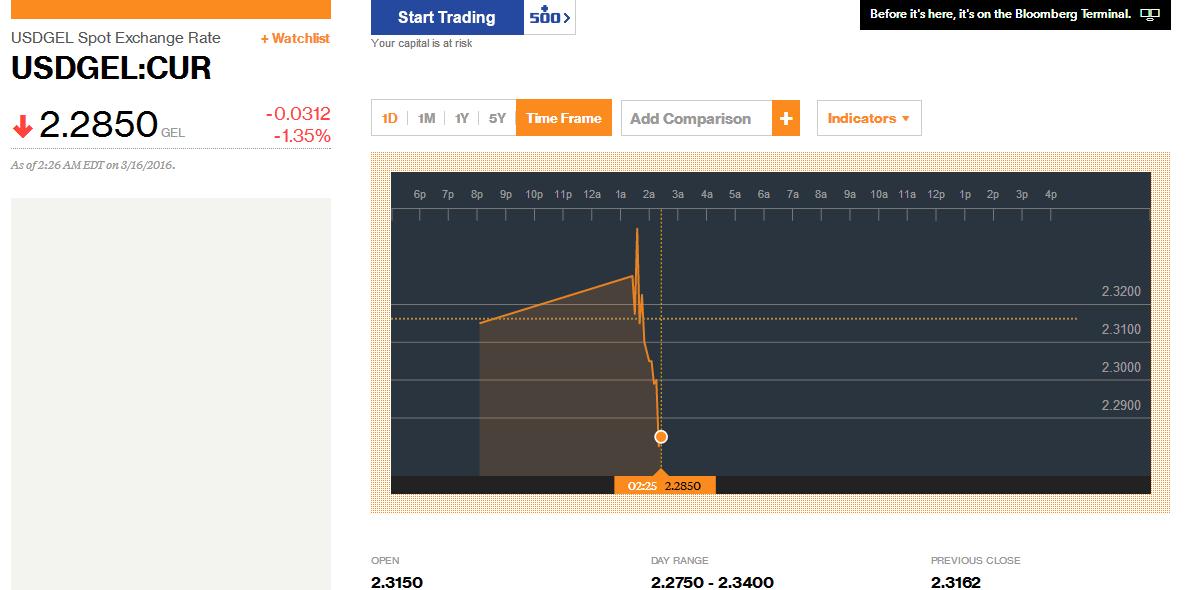The image size is (1185, 590).
Task: Click the Bloomberg Terminal monitor icon
Action: tap(1149, 14)
